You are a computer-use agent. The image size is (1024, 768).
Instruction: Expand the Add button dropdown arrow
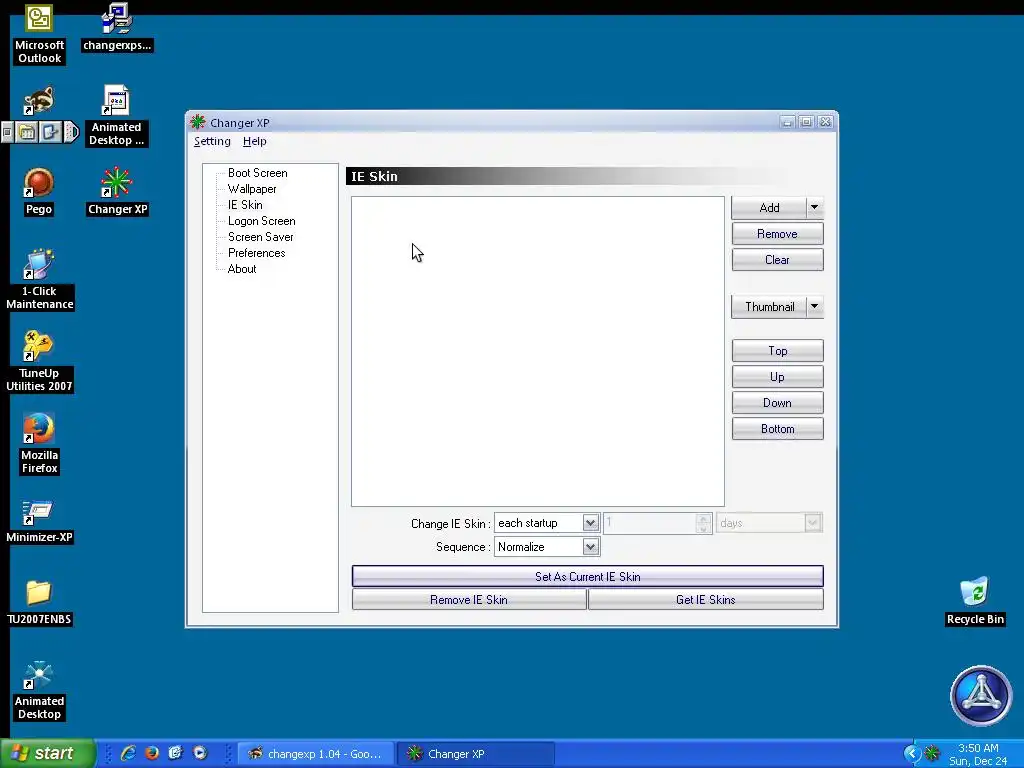[814, 208]
